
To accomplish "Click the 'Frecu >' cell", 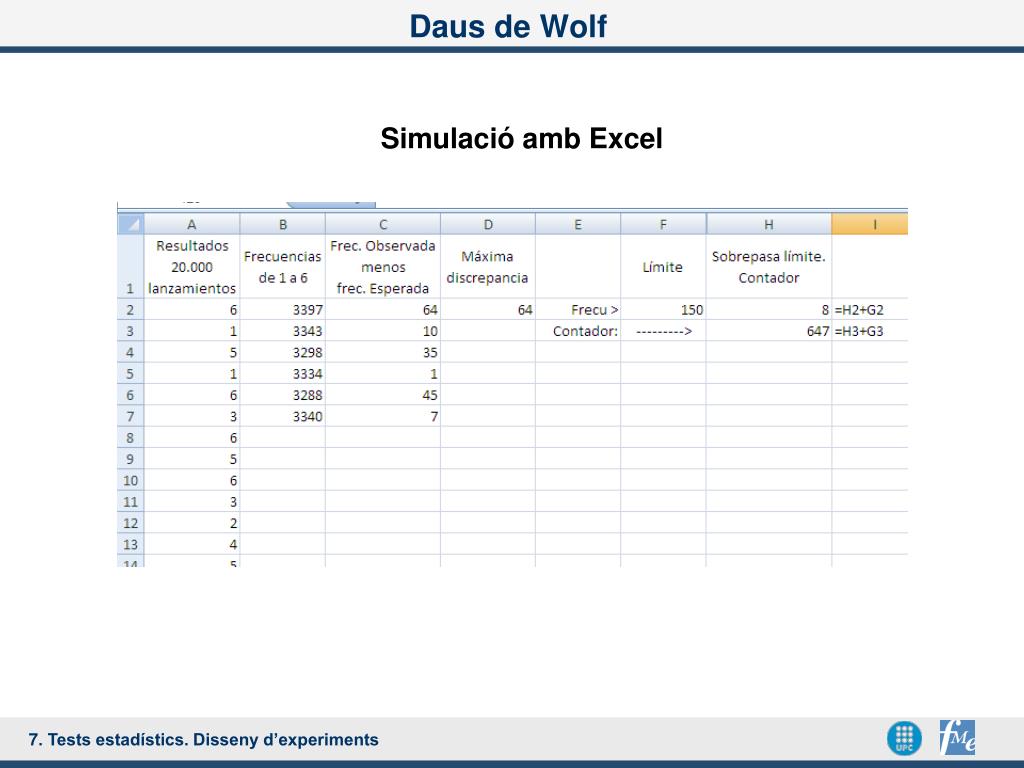I will click(x=578, y=310).
